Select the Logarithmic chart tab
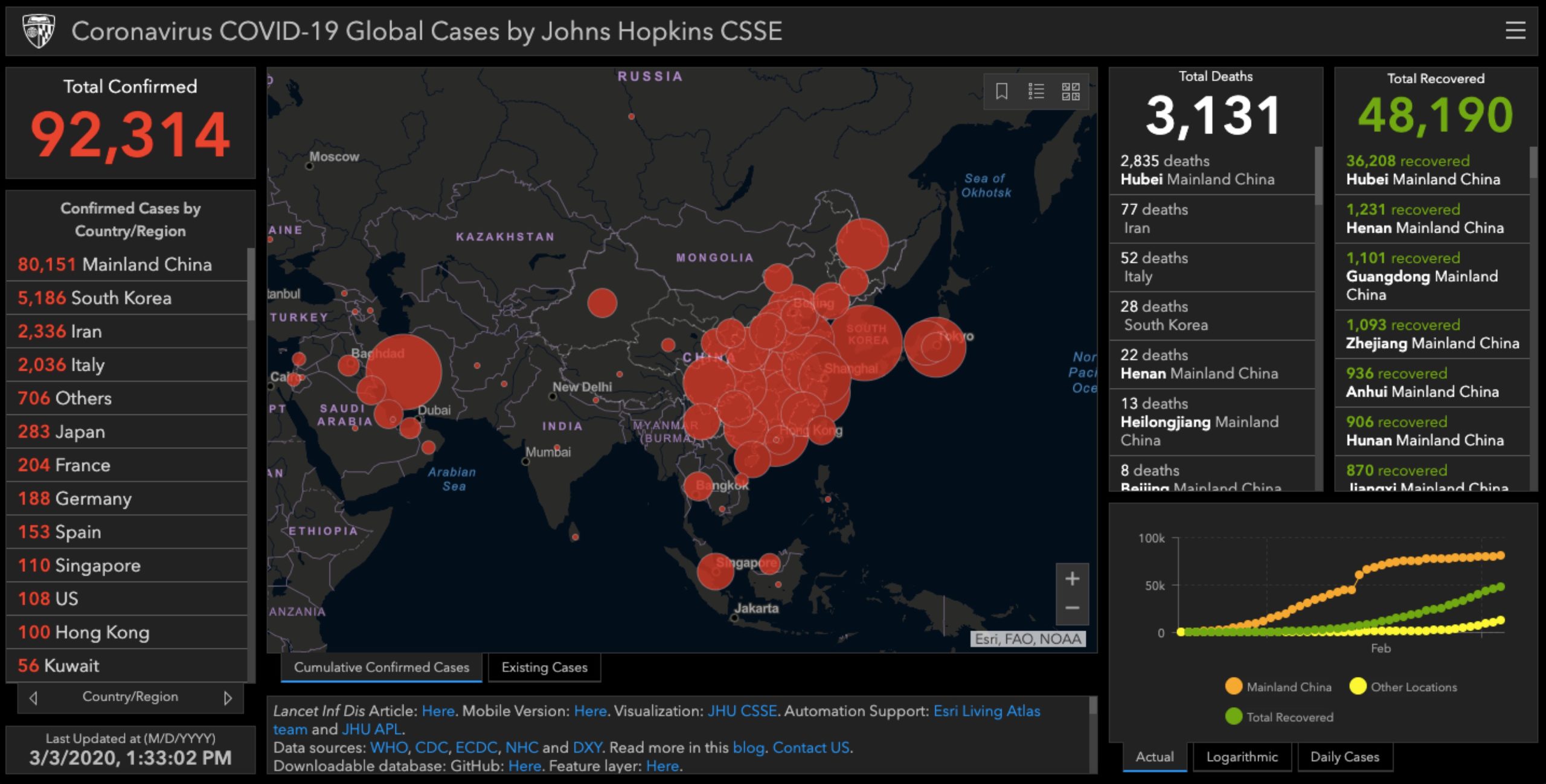Viewport: 1546px width, 784px height. tap(1242, 757)
